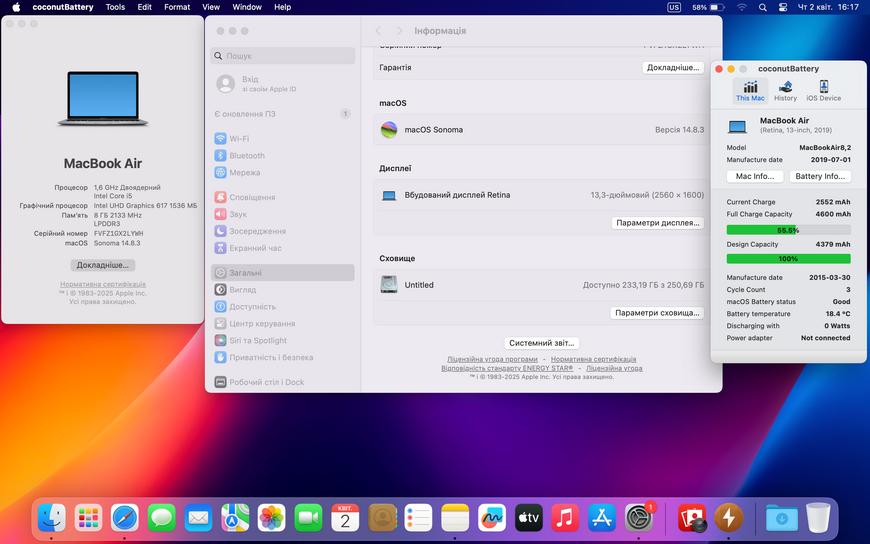Open the Downloads folder in the Dock

782,518
